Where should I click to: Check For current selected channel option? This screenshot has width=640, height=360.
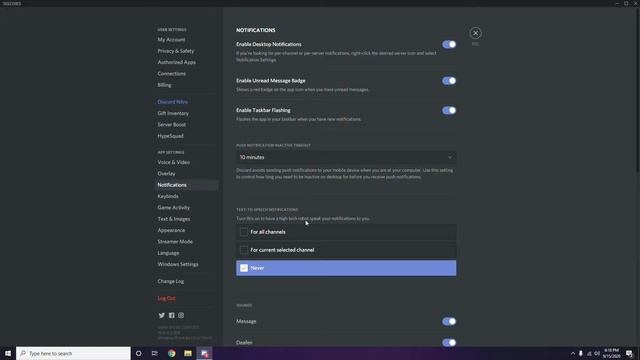(346, 250)
